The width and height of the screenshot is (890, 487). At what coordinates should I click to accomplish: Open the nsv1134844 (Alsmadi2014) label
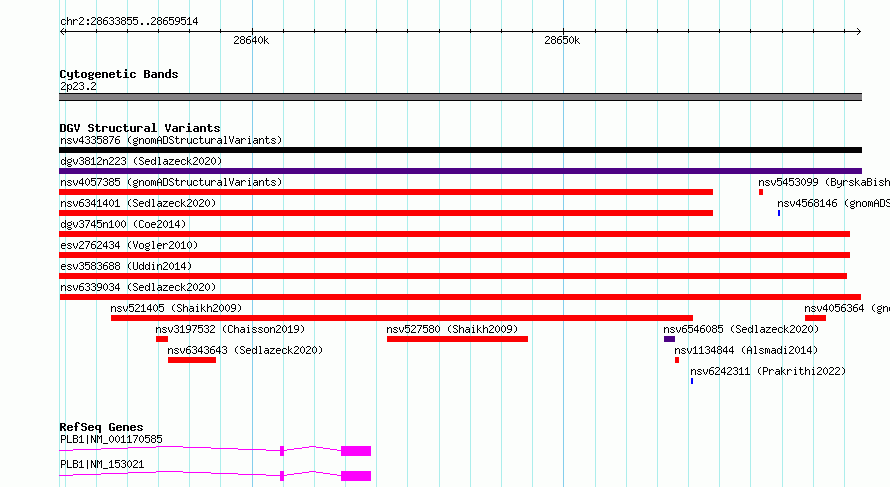coord(746,350)
